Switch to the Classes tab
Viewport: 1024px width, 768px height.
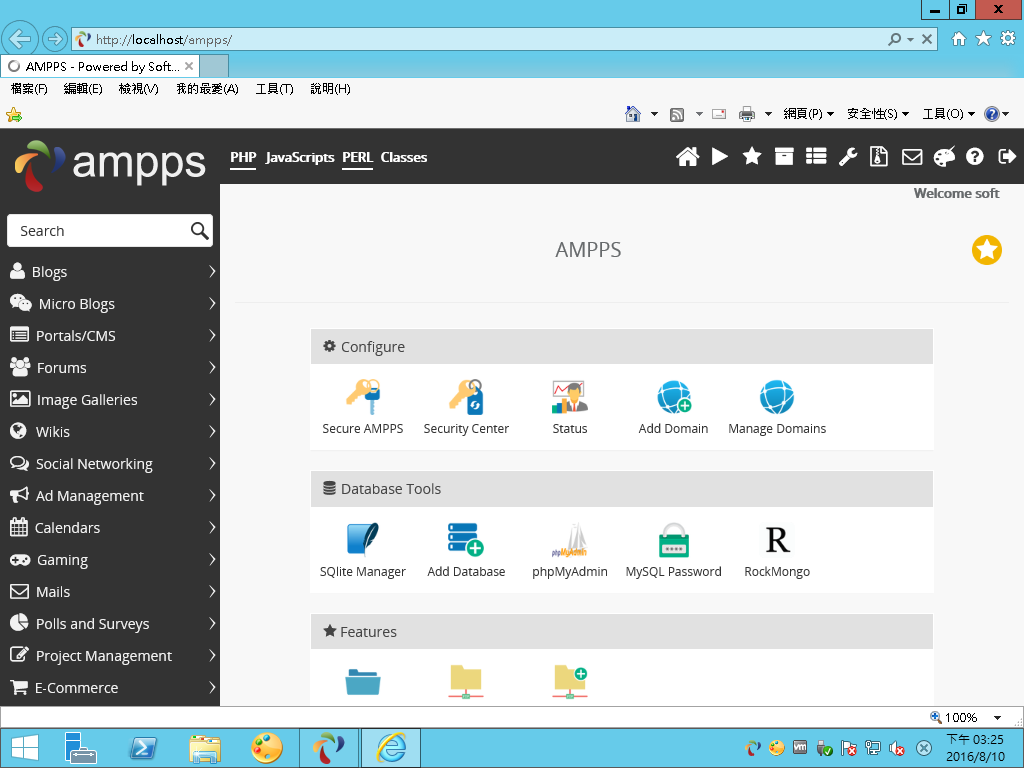click(x=404, y=157)
